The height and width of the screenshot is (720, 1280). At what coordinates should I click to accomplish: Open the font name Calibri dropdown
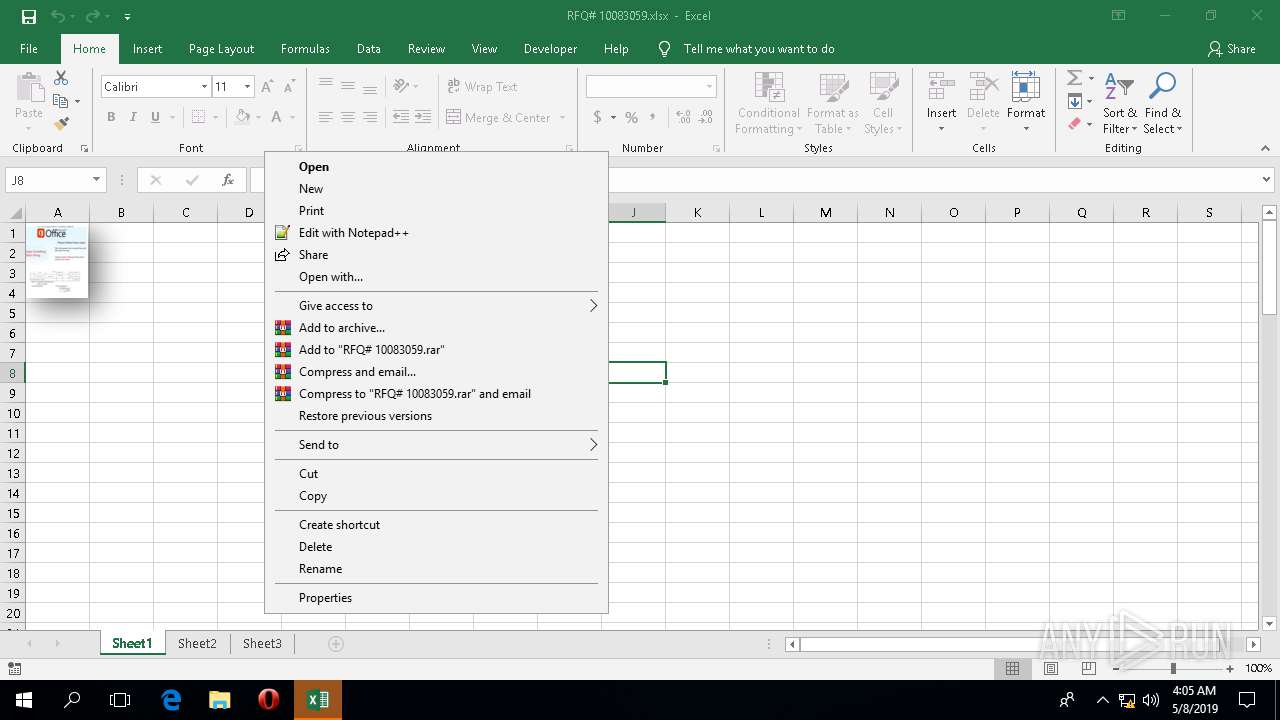(204, 87)
